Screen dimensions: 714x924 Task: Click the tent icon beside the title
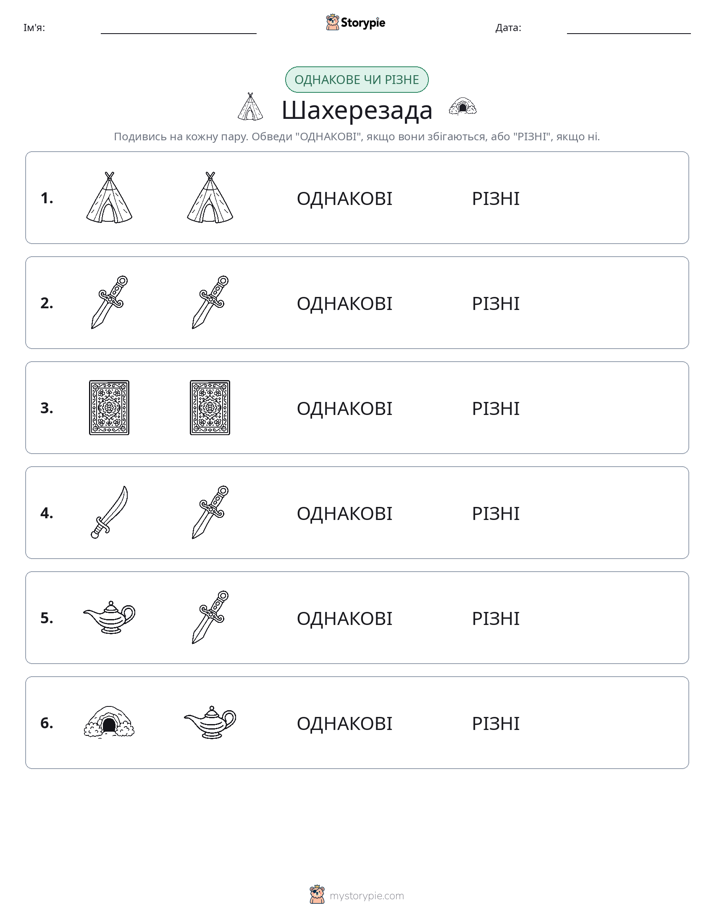250,107
